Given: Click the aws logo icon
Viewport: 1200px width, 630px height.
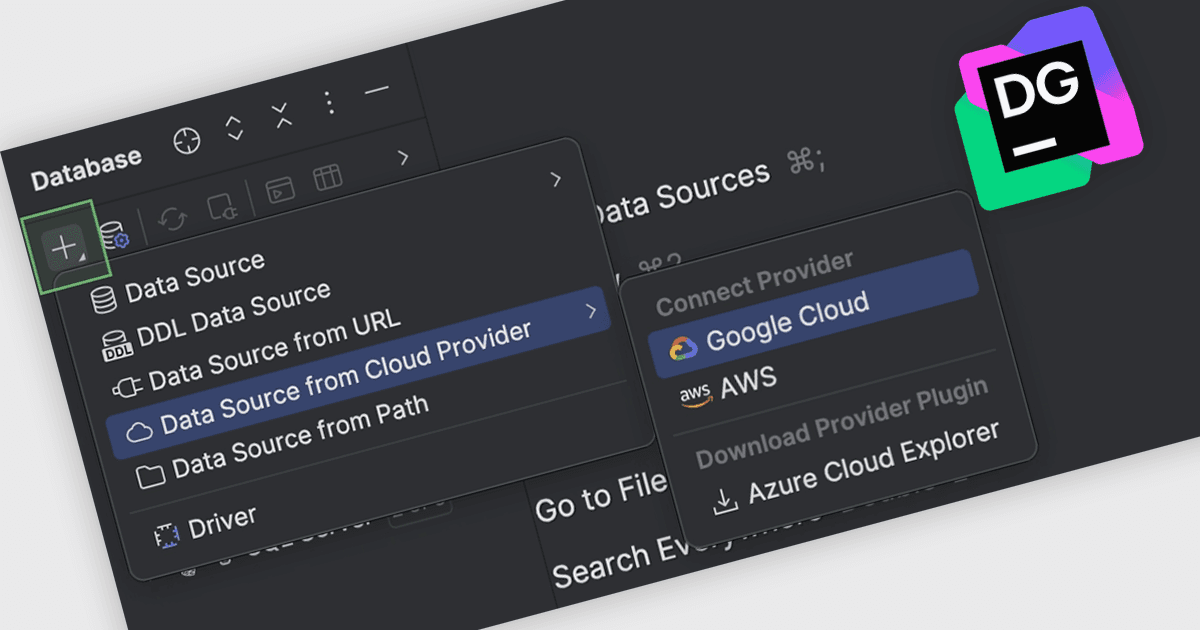Looking at the screenshot, I should (x=696, y=396).
